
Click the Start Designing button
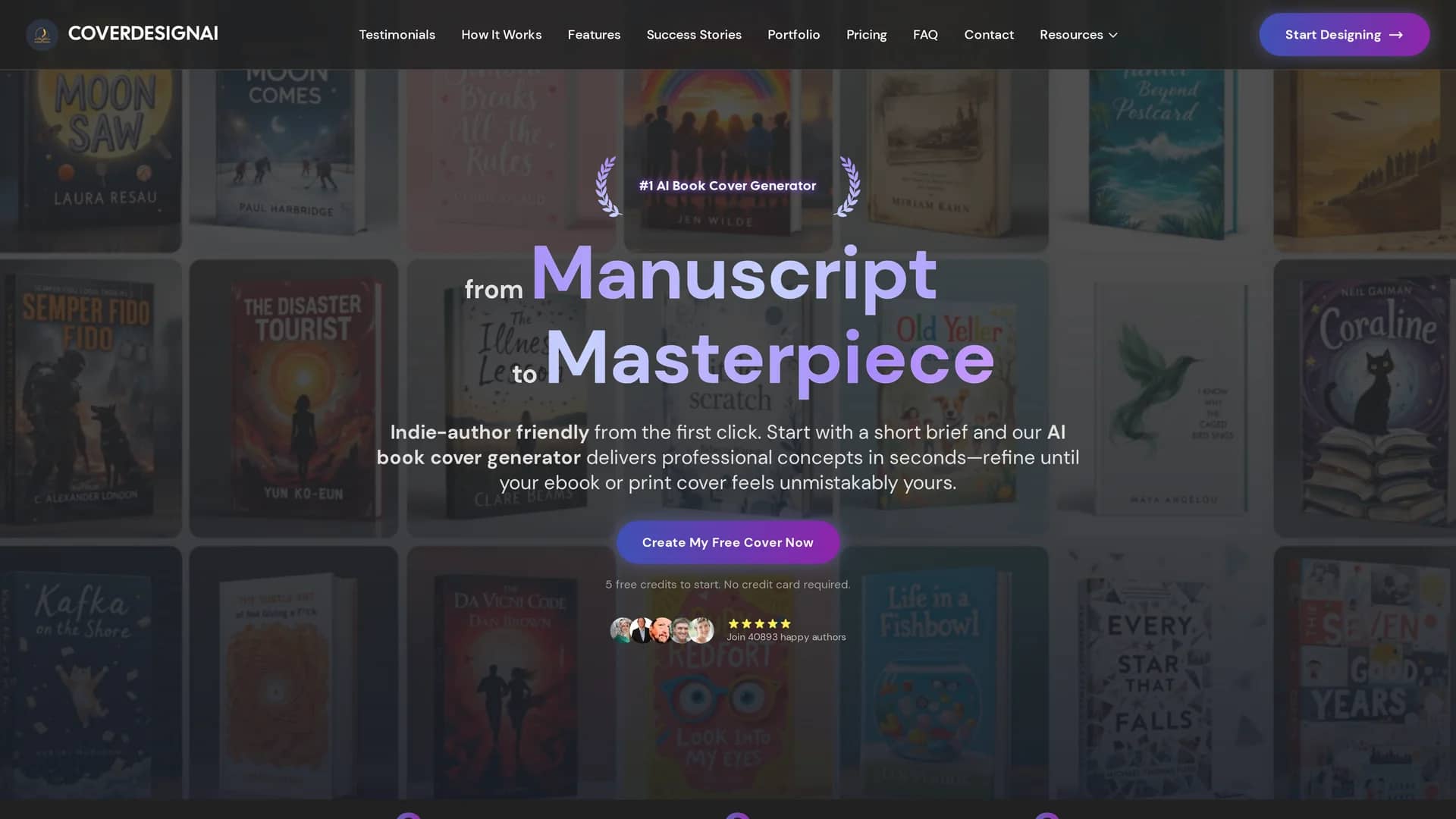pyautogui.click(x=1344, y=35)
